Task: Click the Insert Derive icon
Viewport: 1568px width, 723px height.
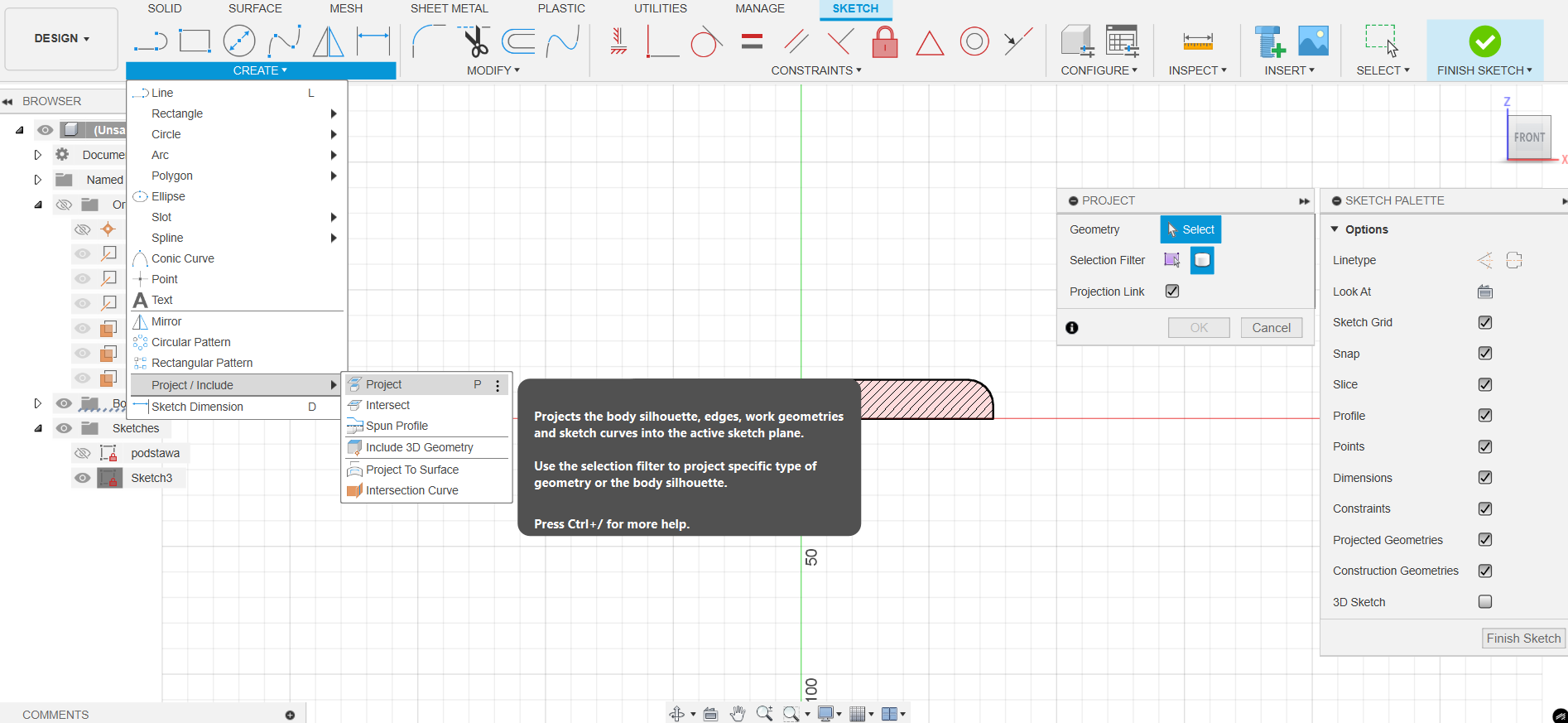Action: [x=1269, y=41]
